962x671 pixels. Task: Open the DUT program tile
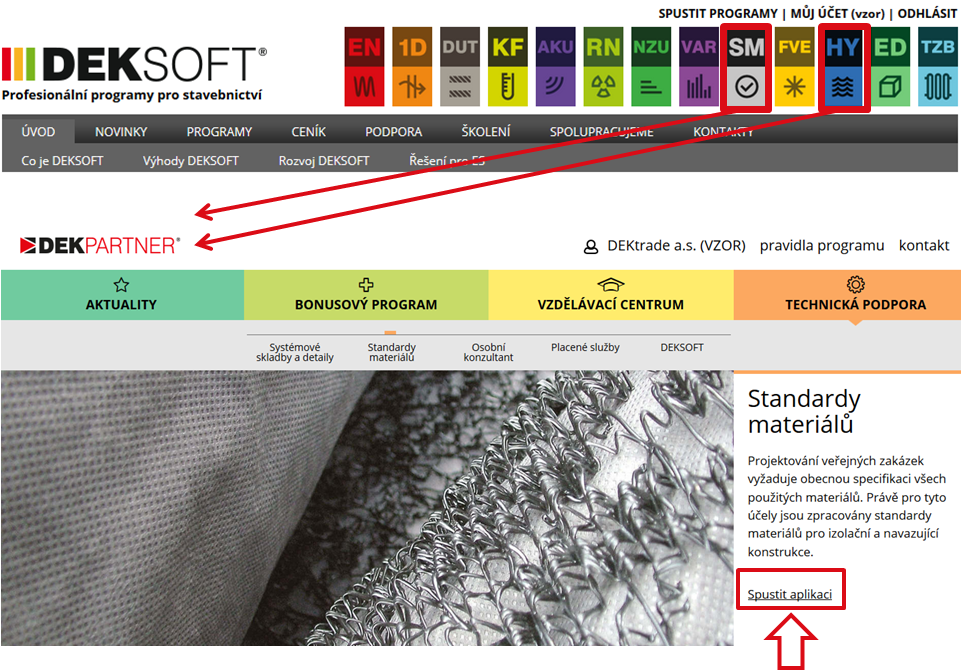(x=460, y=66)
